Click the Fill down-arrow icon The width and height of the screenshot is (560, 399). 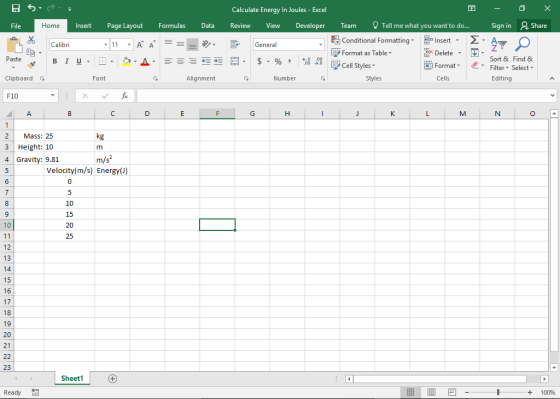(x=475, y=53)
